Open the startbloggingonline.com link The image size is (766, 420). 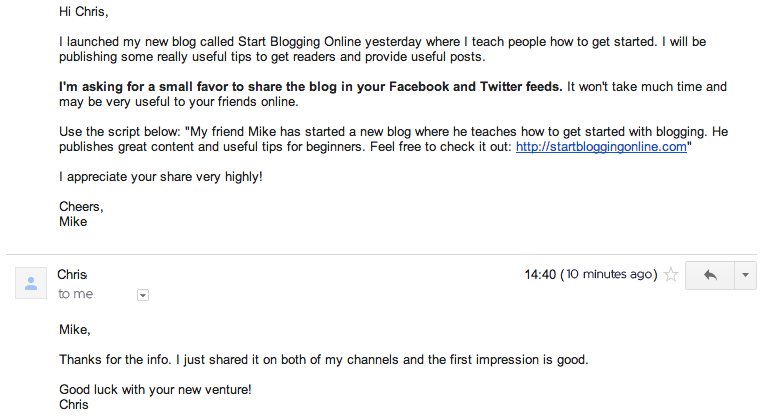tap(601, 147)
